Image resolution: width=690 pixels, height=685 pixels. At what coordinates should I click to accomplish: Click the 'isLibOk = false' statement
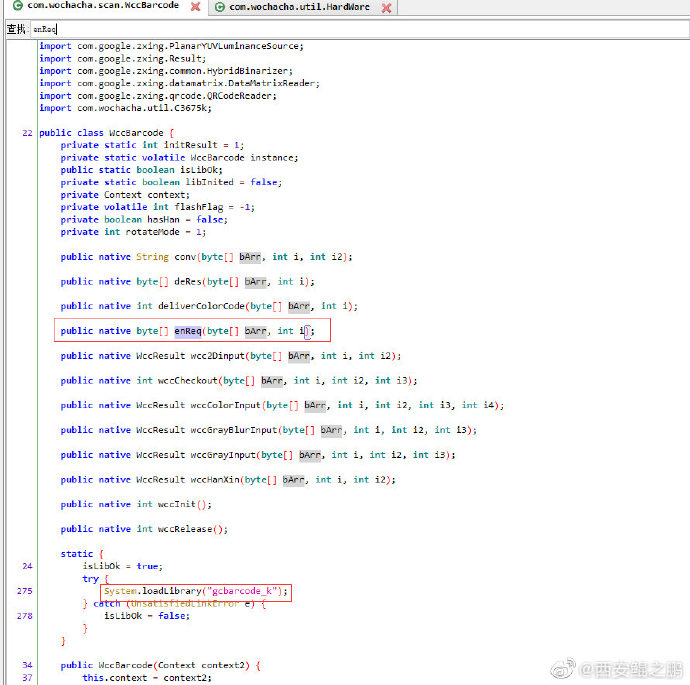pyautogui.click(x=147, y=616)
